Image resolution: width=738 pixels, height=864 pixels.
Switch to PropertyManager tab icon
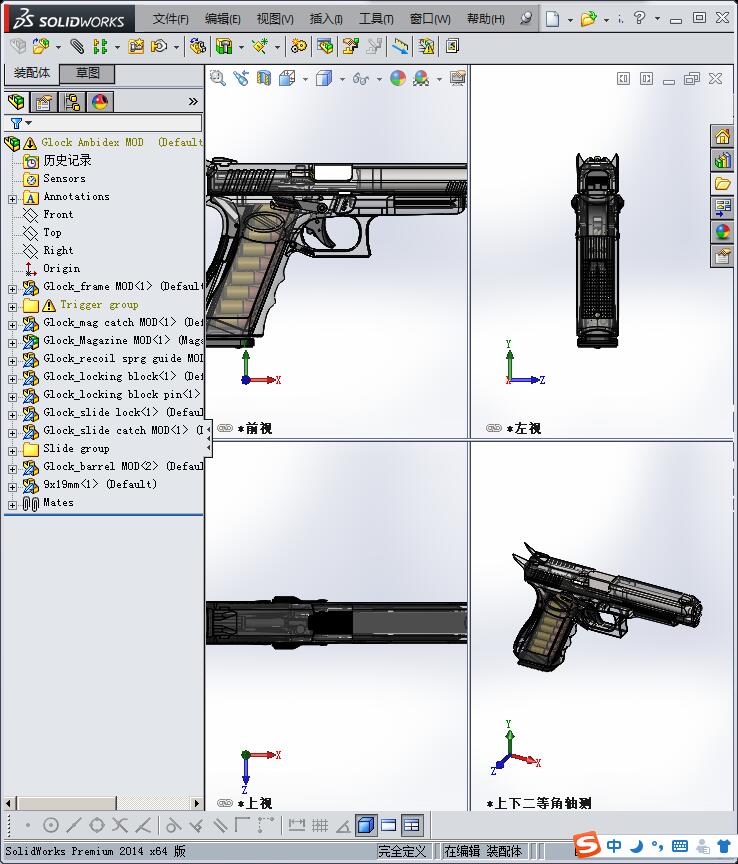(44, 102)
